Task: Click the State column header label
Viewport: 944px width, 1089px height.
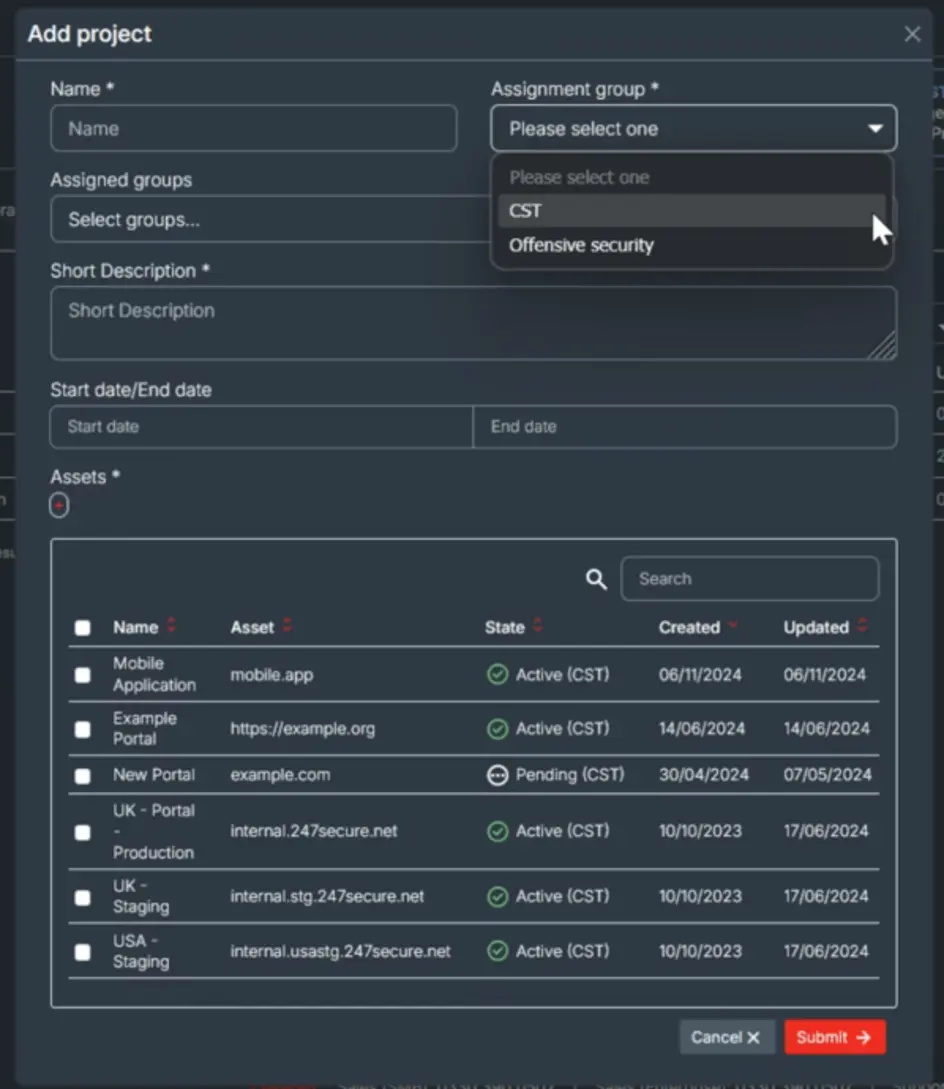Action: pyautogui.click(x=504, y=628)
